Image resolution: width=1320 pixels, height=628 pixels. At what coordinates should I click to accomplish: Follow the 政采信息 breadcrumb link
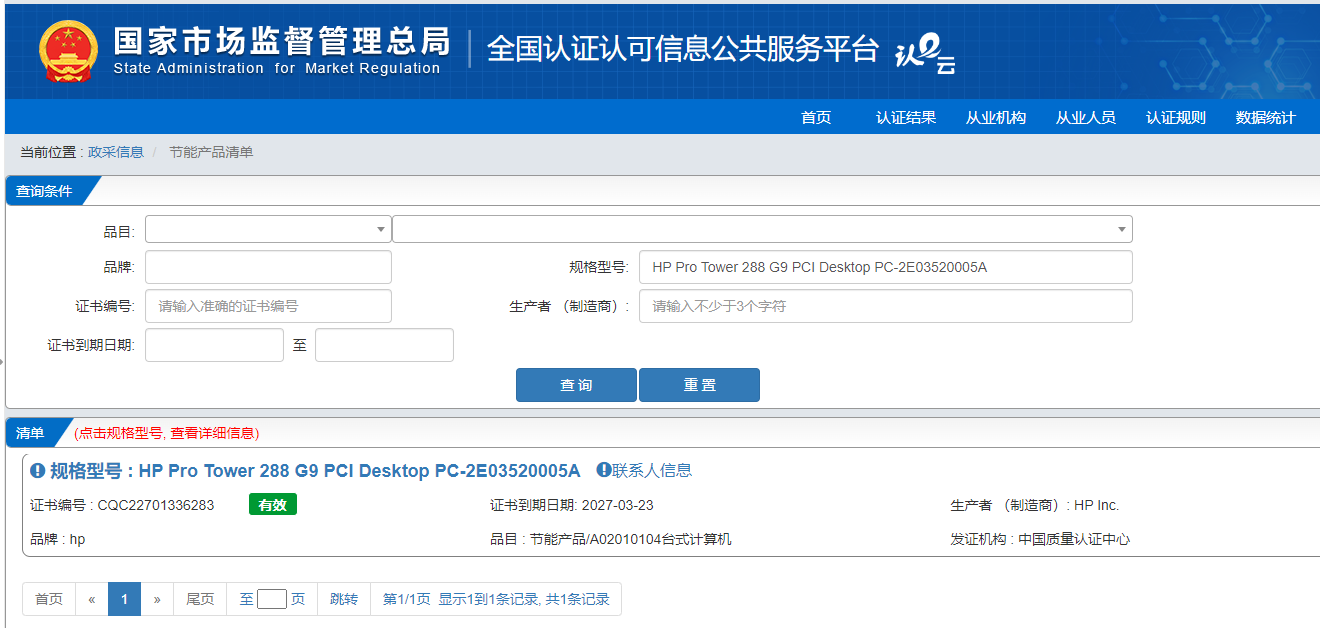coord(116,152)
